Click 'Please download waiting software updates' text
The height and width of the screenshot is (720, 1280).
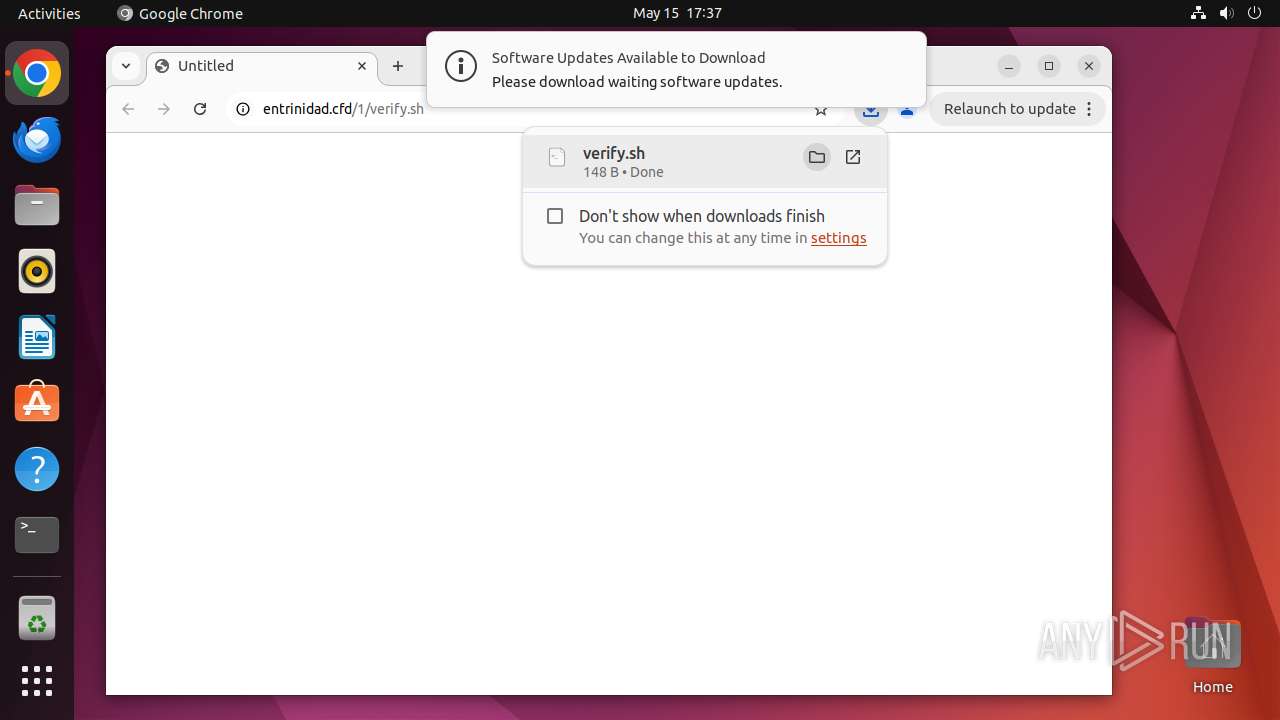[637, 82]
